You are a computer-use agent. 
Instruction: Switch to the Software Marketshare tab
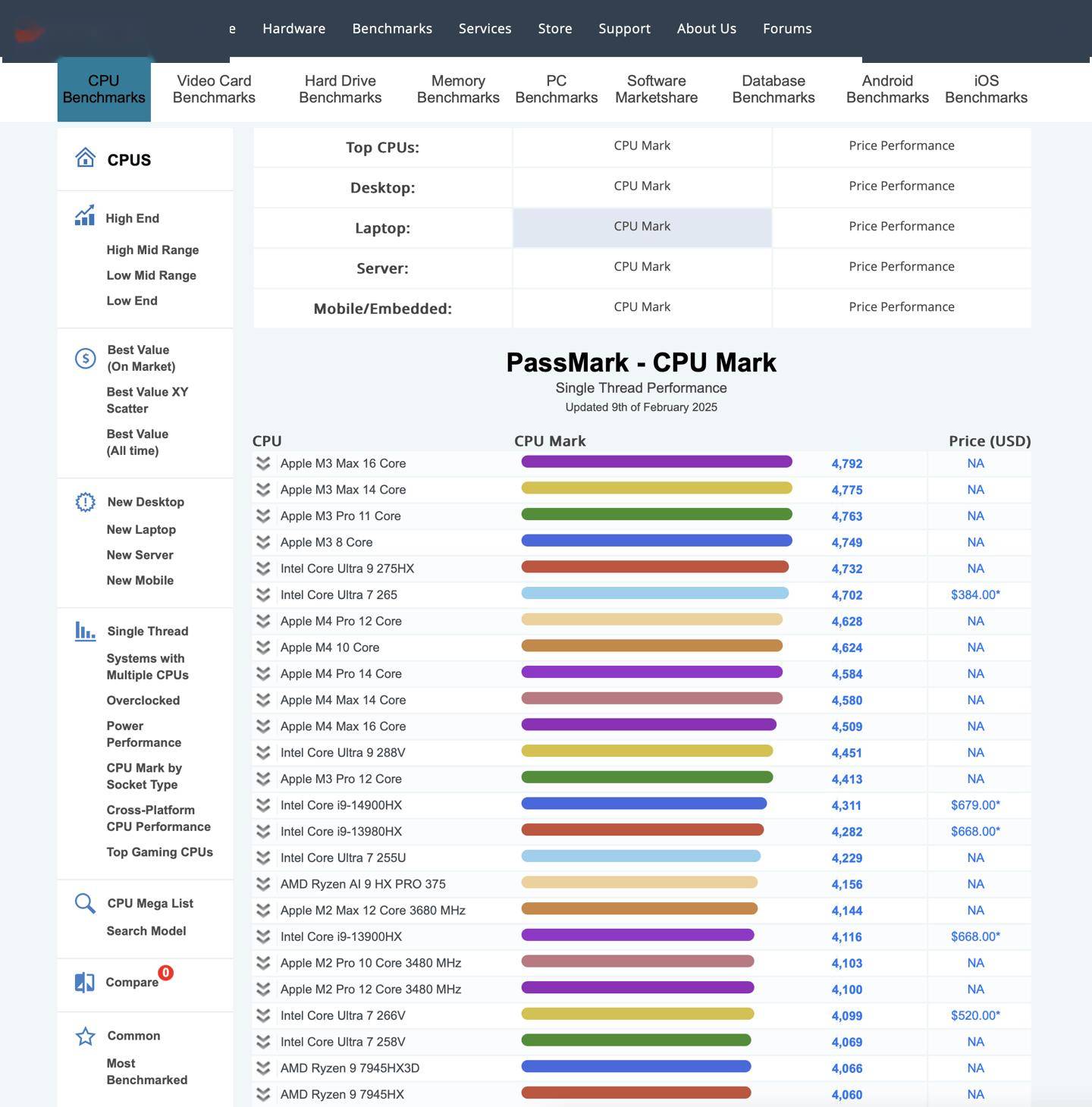pos(657,89)
